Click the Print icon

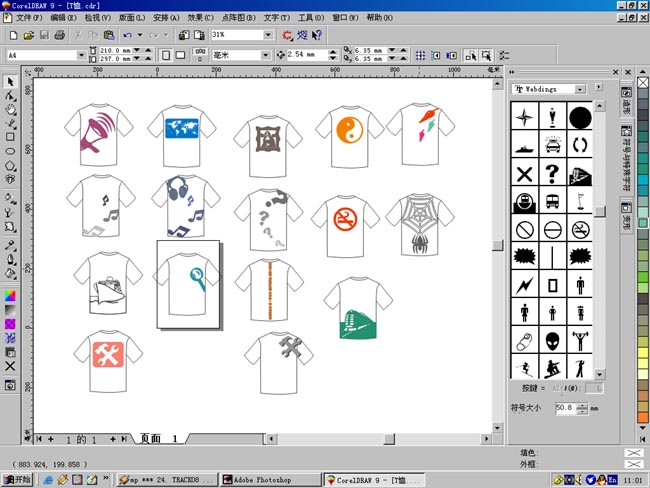coord(59,35)
